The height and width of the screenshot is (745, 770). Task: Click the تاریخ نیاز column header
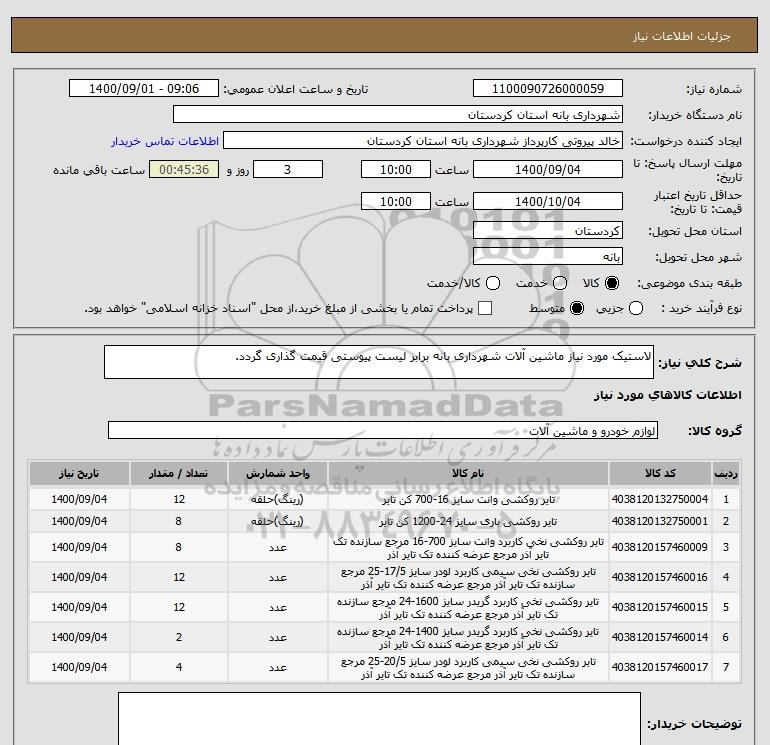point(79,473)
